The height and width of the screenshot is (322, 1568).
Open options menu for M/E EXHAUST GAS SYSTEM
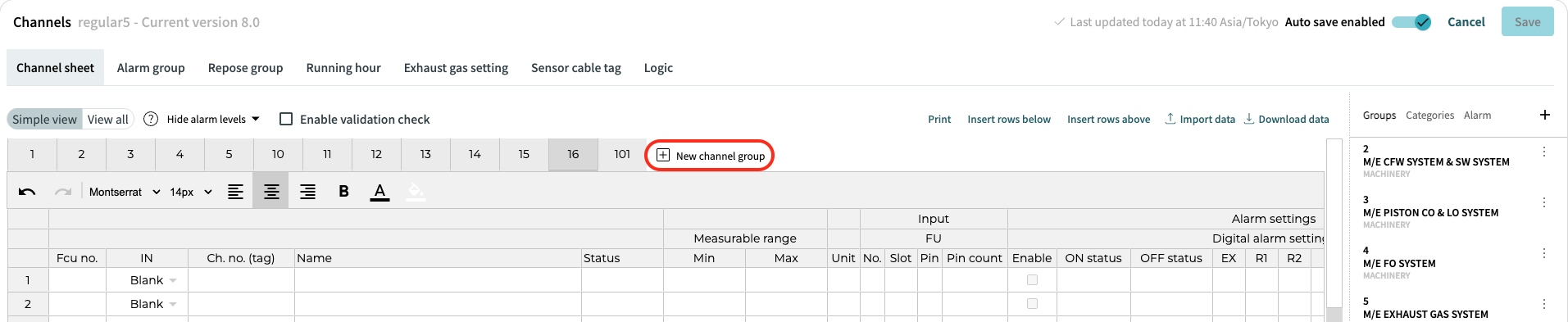[x=1543, y=304]
